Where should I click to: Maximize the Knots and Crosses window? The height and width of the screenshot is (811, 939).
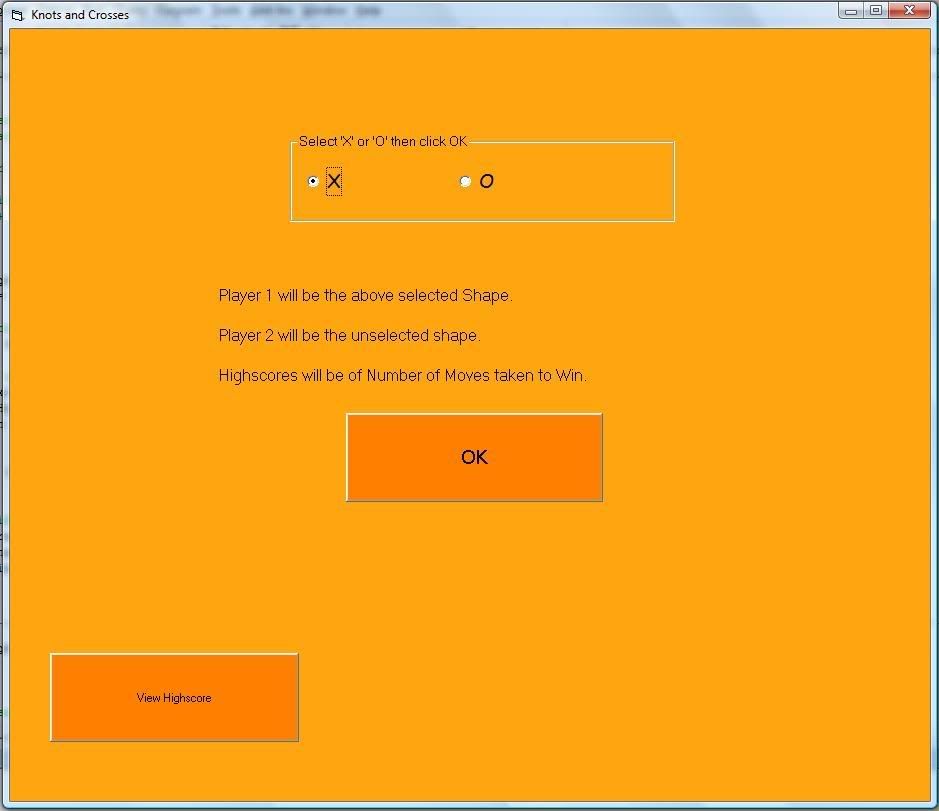click(x=876, y=11)
